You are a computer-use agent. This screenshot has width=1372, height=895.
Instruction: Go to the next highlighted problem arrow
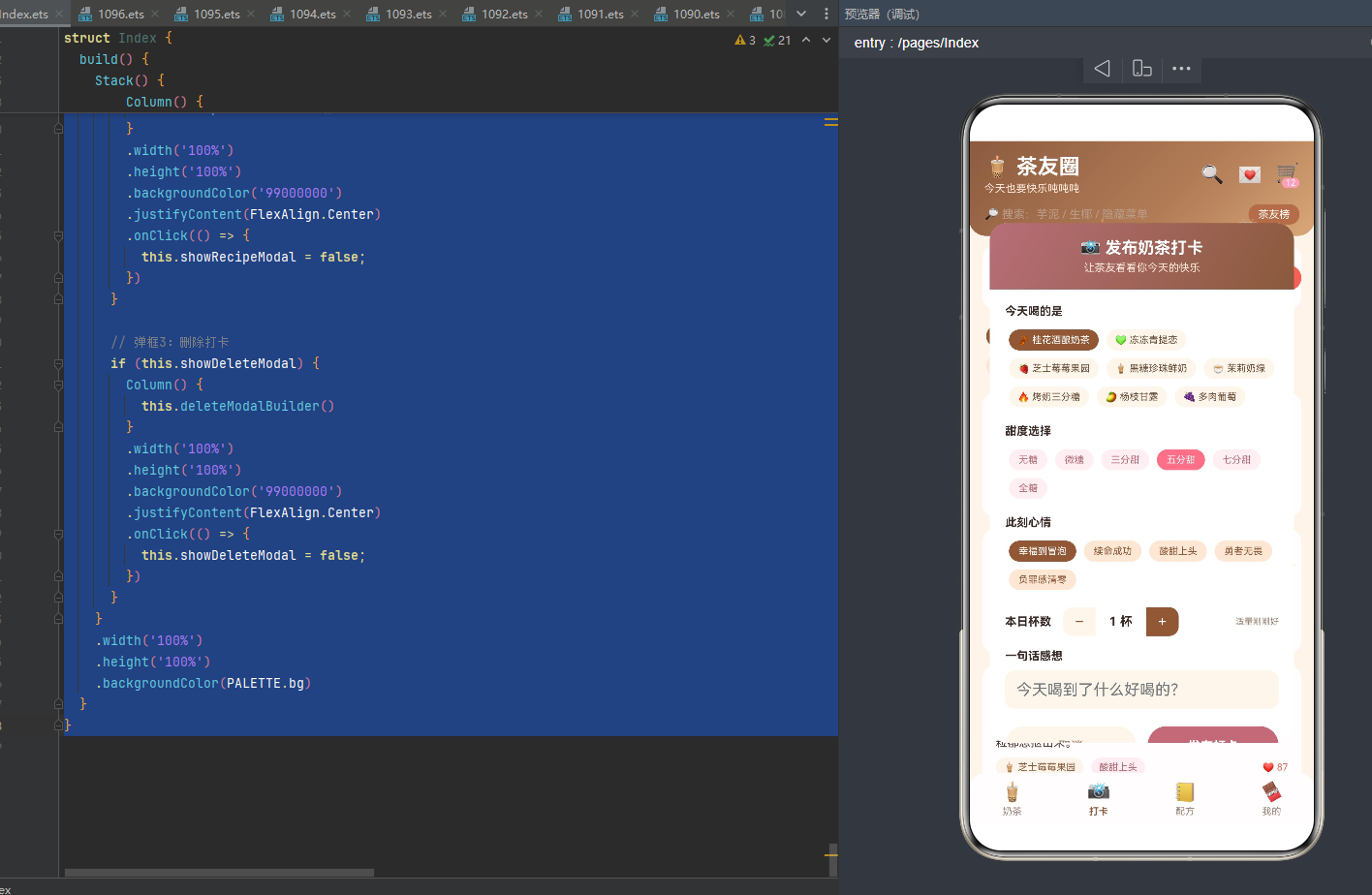tap(826, 40)
